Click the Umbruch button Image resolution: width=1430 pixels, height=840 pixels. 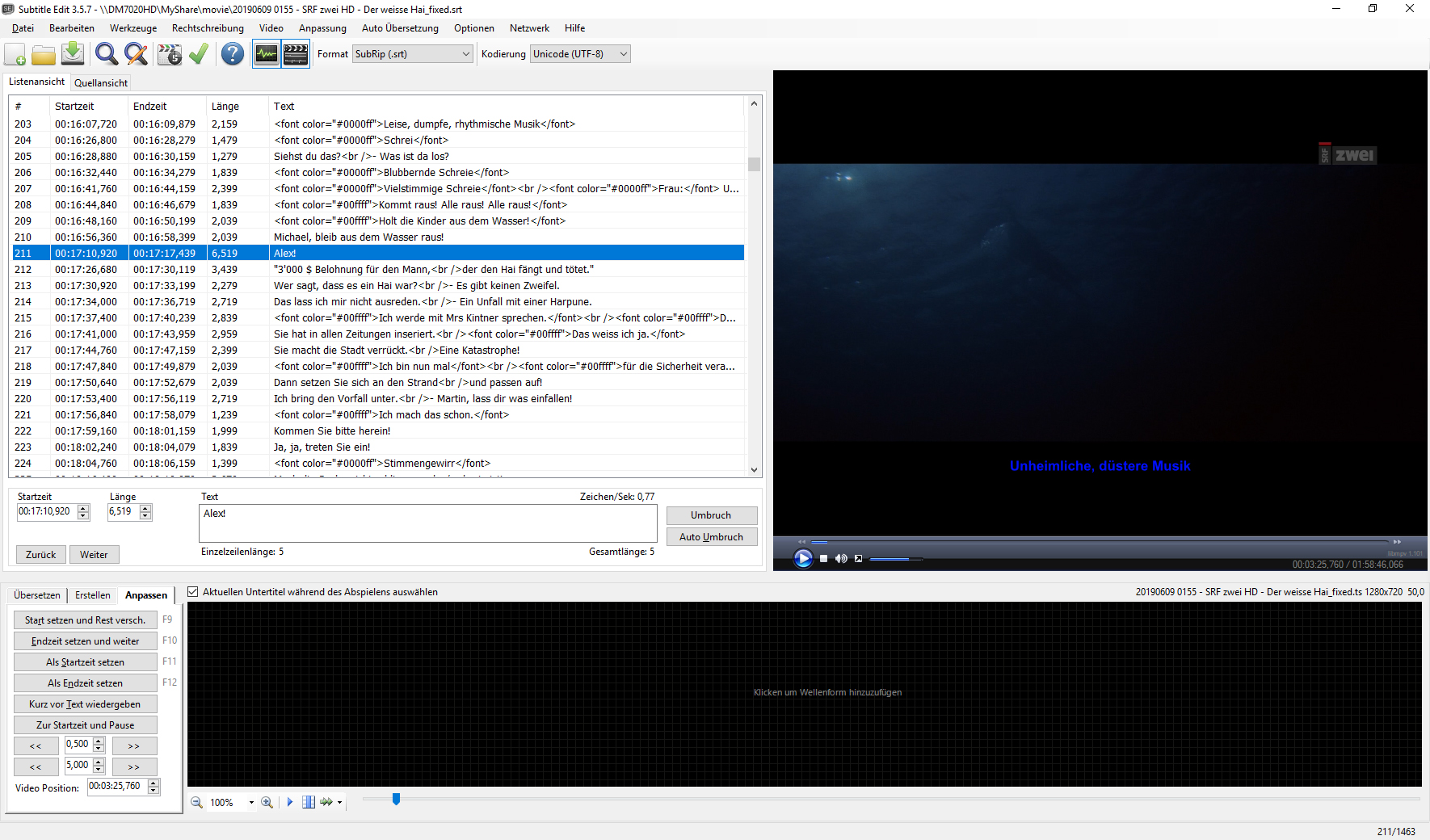point(711,515)
